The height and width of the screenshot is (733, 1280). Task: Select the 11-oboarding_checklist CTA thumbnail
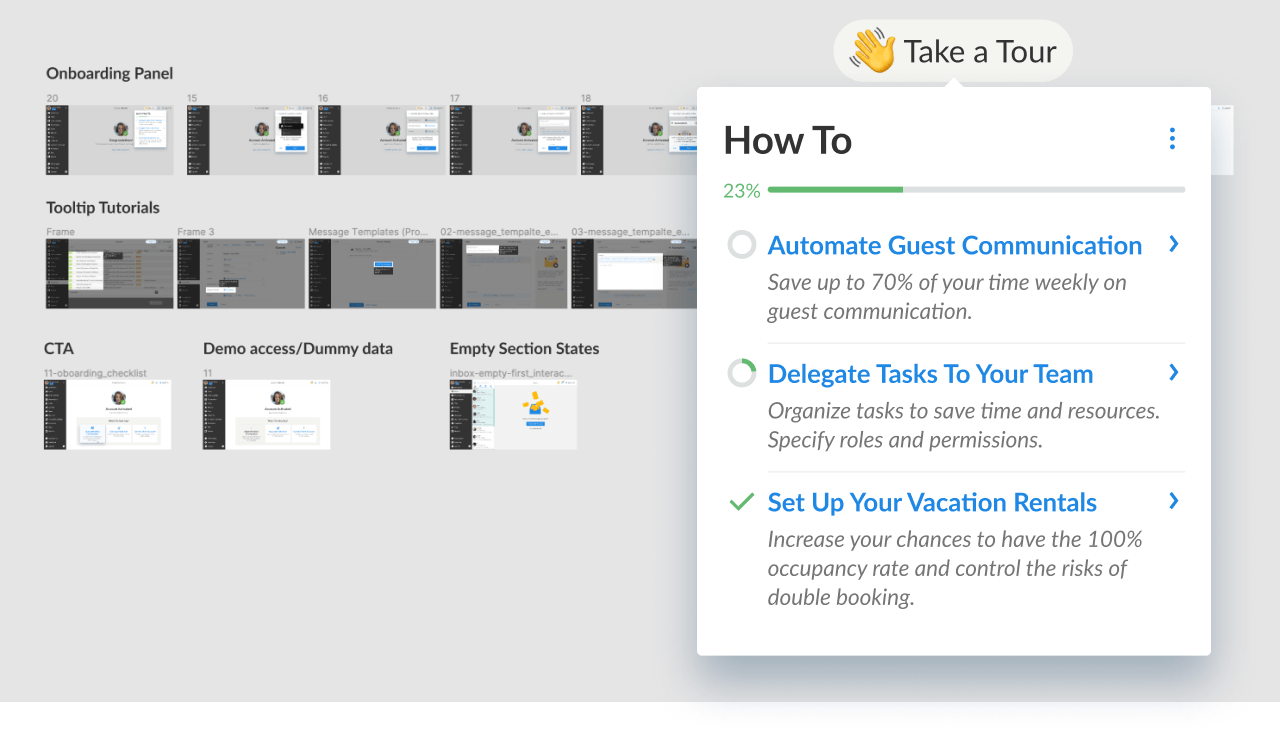point(108,414)
